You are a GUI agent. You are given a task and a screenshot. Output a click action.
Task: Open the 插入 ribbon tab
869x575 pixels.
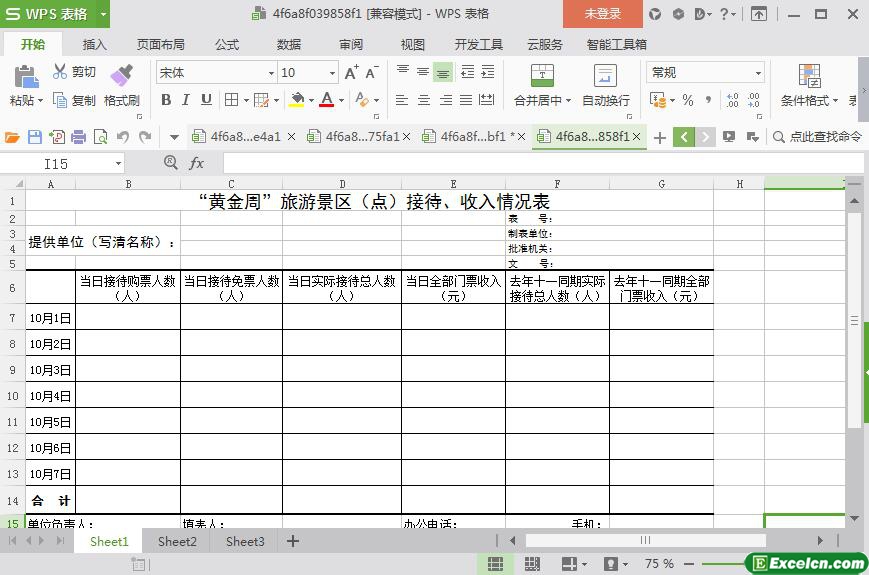coord(94,45)
